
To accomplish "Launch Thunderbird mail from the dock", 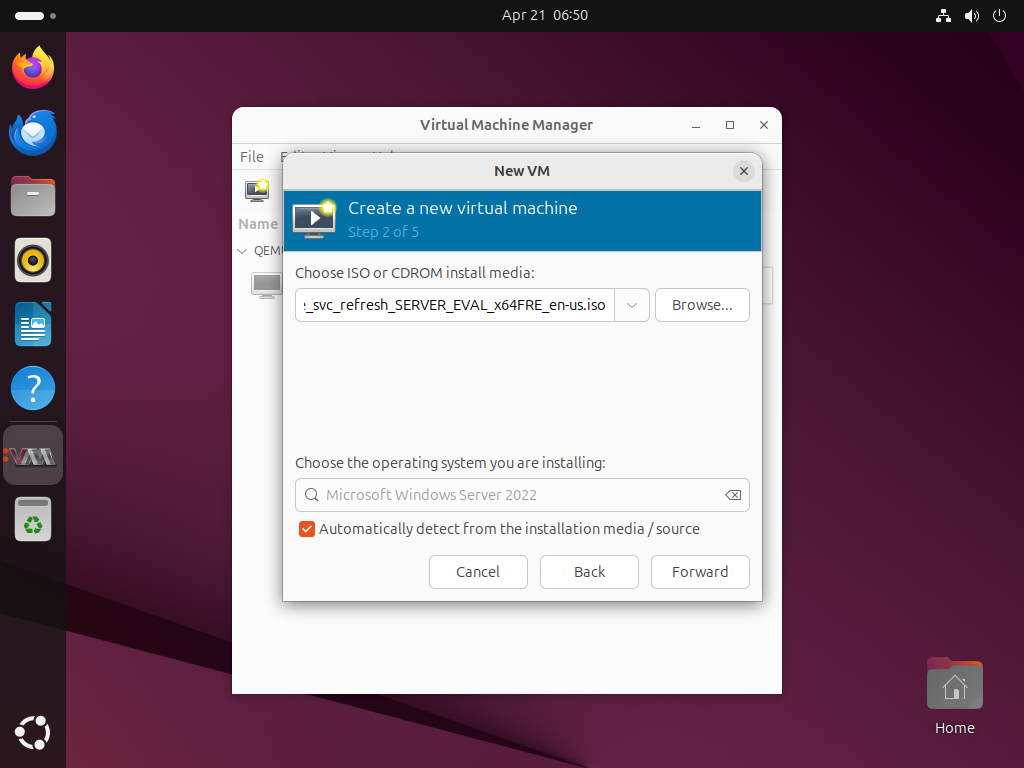I will tap(33, 132).
